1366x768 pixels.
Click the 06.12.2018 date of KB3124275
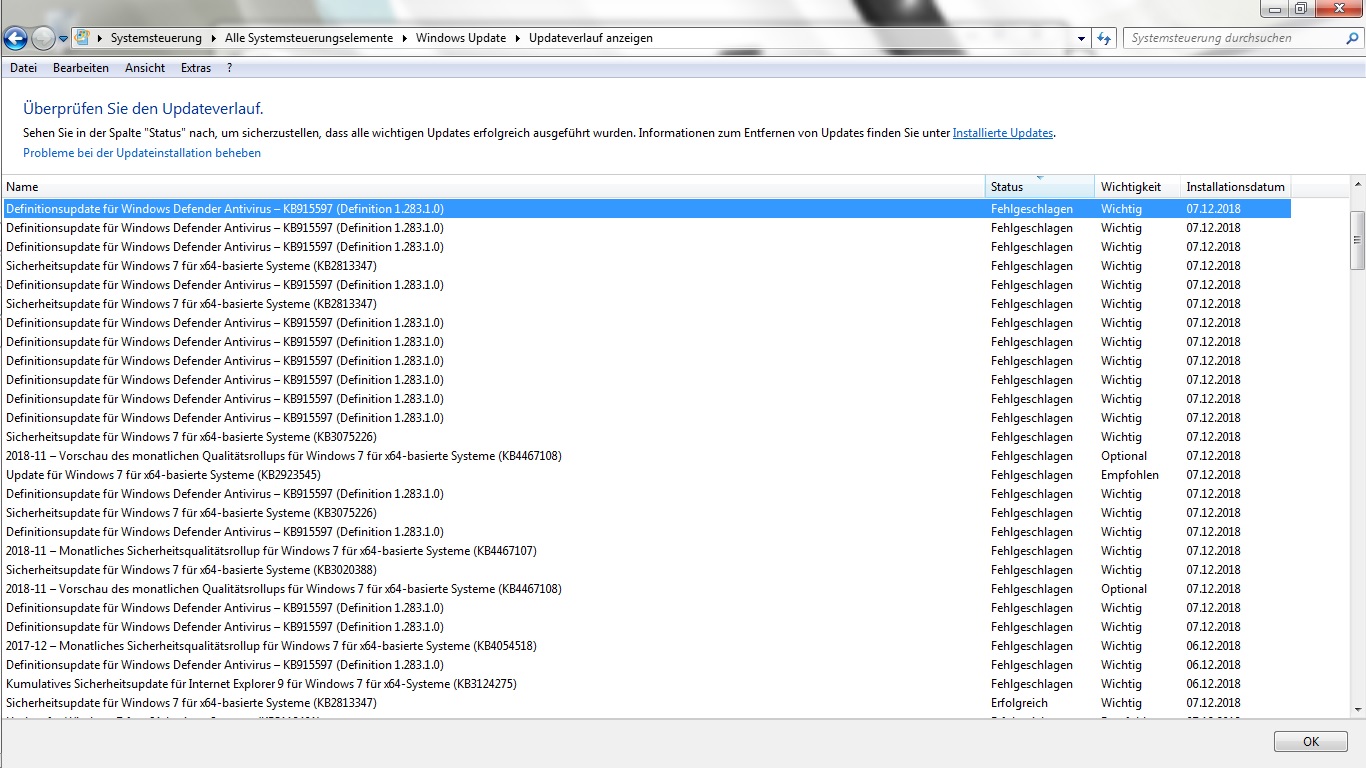tap(1213, 684)
